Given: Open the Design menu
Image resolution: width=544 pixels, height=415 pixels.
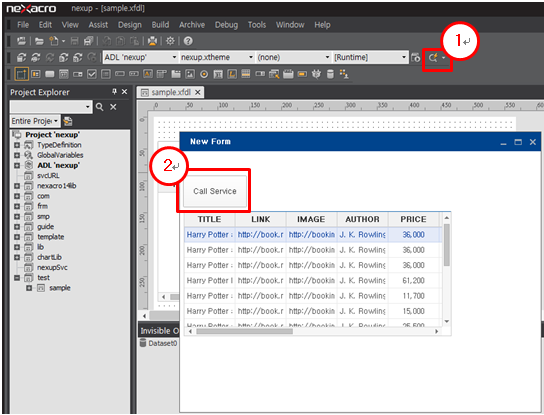Looking at the screenshot, I should click(130, 25).
